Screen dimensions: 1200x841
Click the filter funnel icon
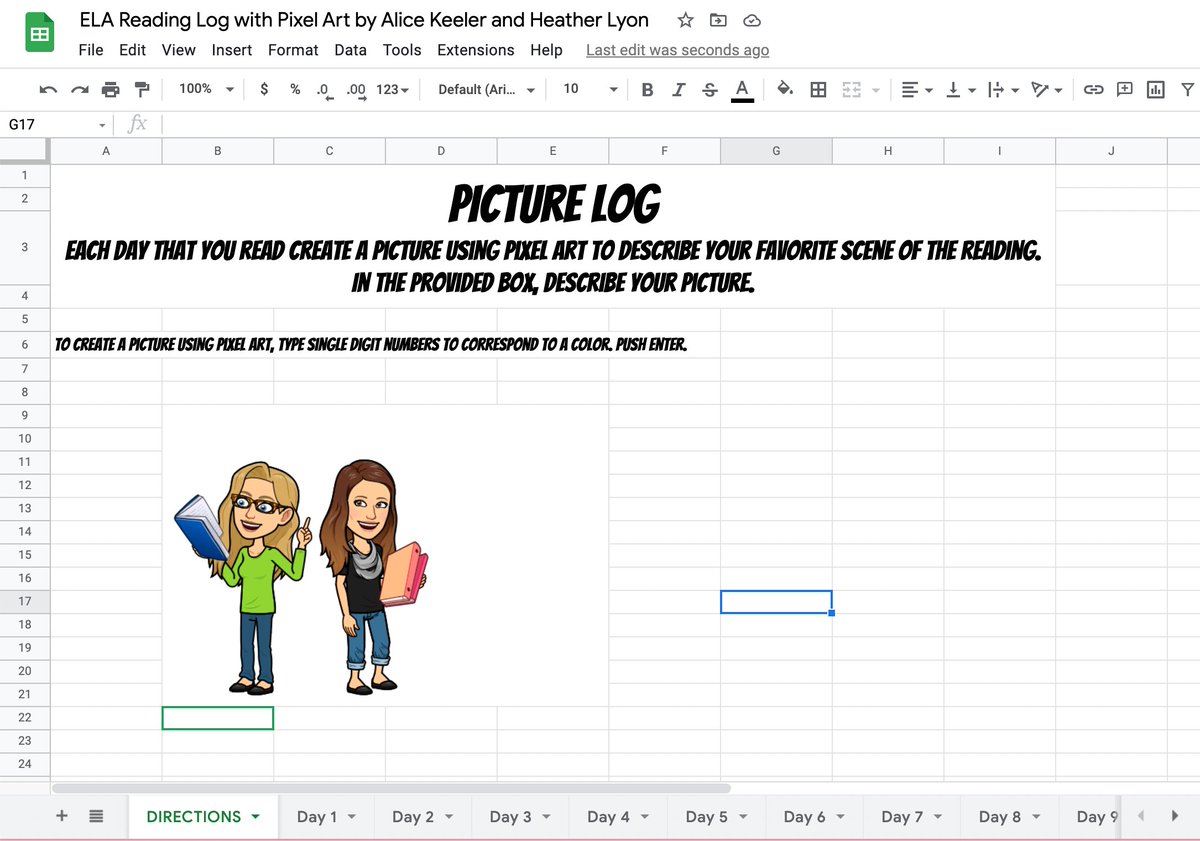click(x=1187, y=90)
